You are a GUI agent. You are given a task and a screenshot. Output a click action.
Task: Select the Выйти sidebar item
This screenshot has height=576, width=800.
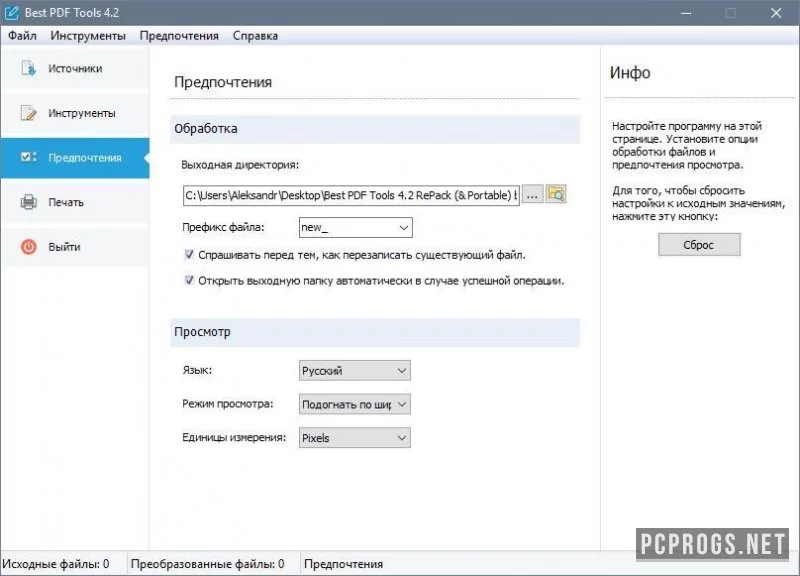[75, 247]
